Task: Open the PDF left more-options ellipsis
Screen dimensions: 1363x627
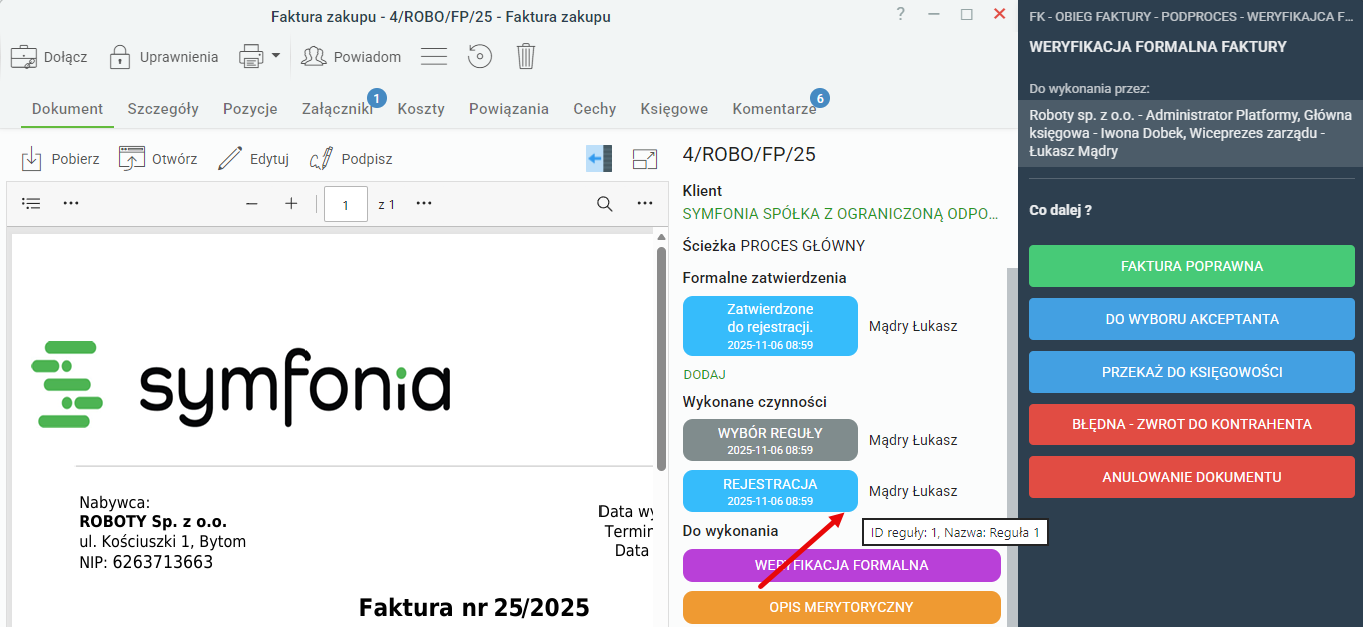Action: tap(71, 203)
